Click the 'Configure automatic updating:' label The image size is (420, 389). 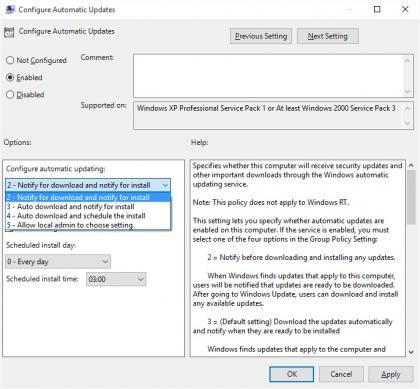(x=55, y=169)
